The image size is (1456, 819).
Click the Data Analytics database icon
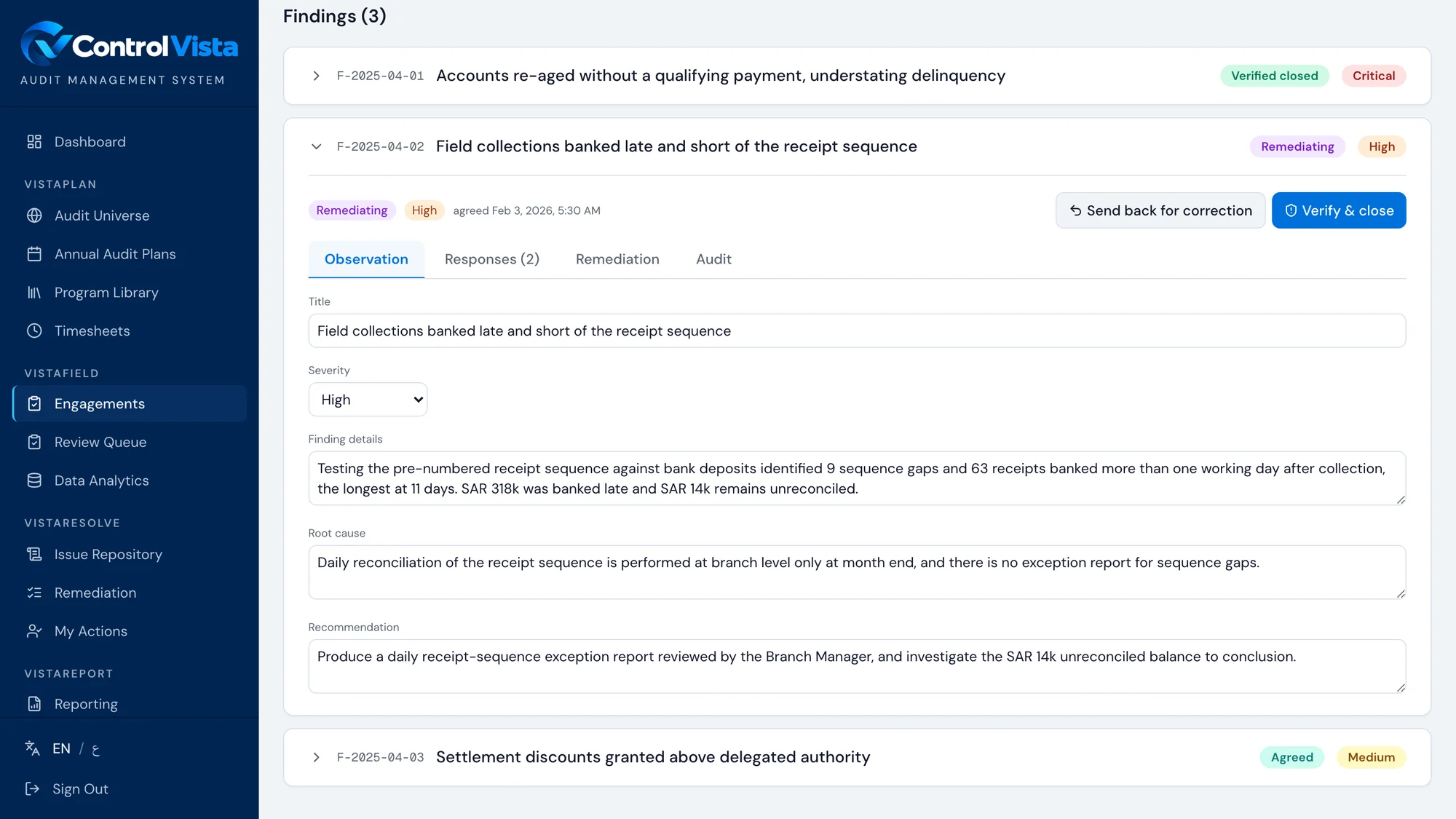pos(34,480)
